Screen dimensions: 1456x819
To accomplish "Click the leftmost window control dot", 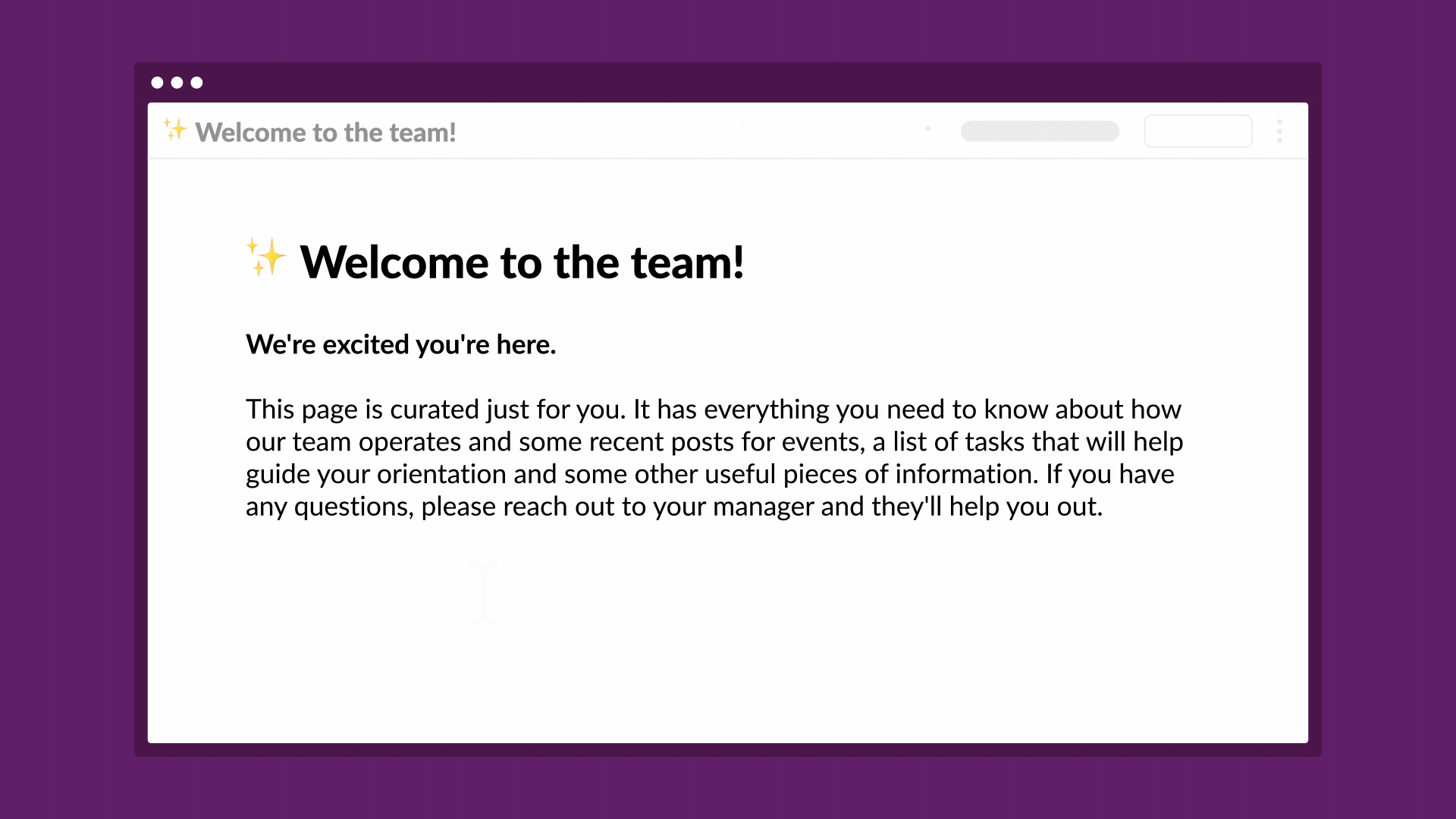I will [157, 83].
